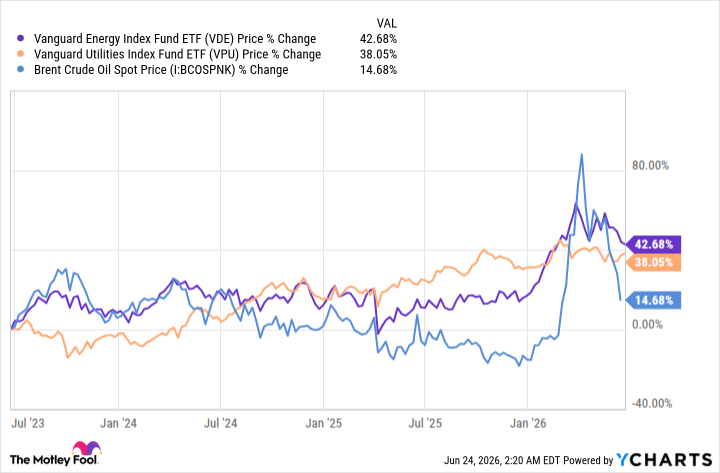
Task: Click the Brent crude peak spike on chart
Action: pyautogui.click(x=581, y=155)
